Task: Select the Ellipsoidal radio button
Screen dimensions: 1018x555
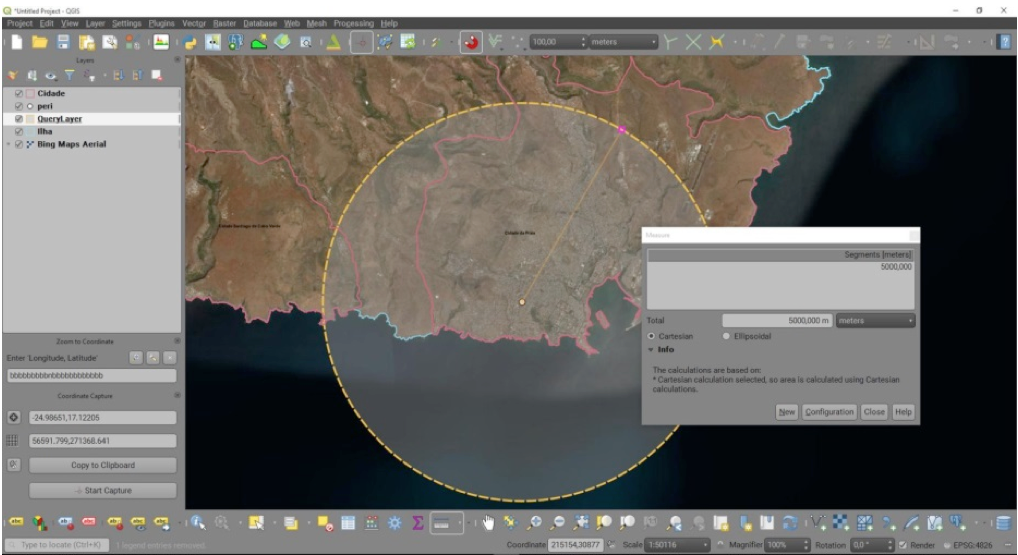Action: 727,336
